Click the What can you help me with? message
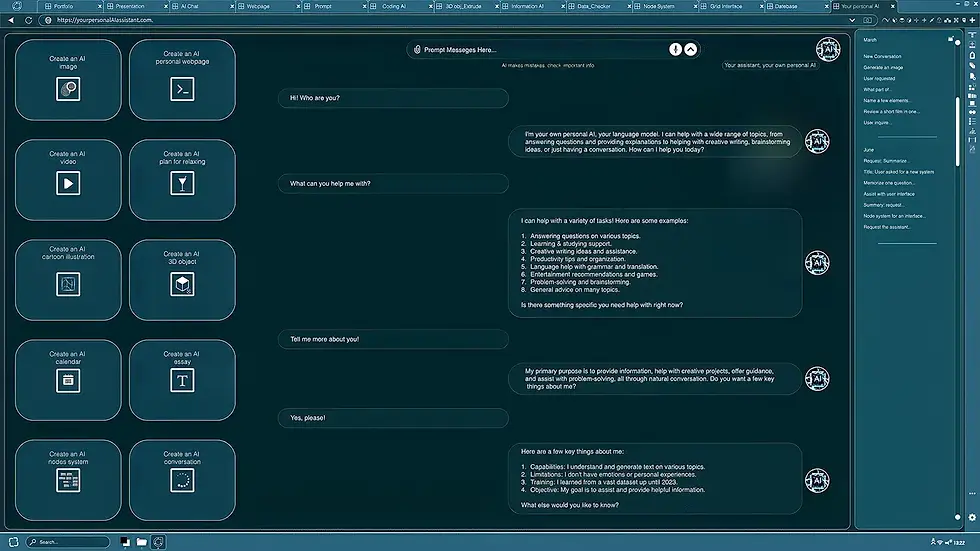 point(393,184)
